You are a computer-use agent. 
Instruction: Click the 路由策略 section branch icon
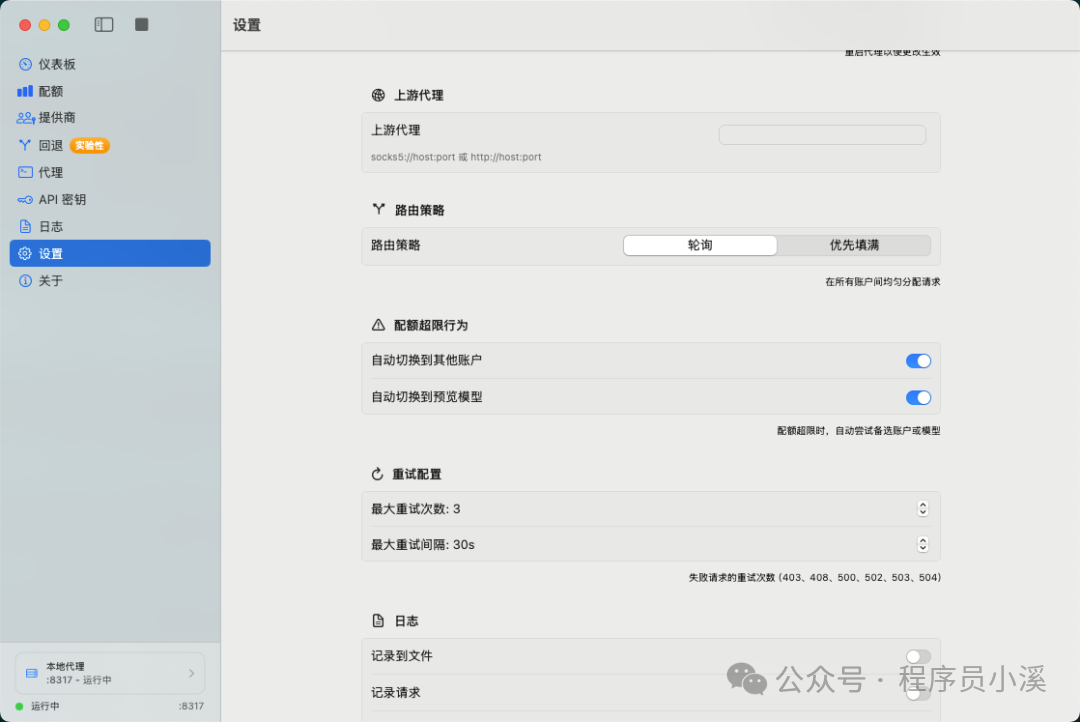click(x=378, y=209)
